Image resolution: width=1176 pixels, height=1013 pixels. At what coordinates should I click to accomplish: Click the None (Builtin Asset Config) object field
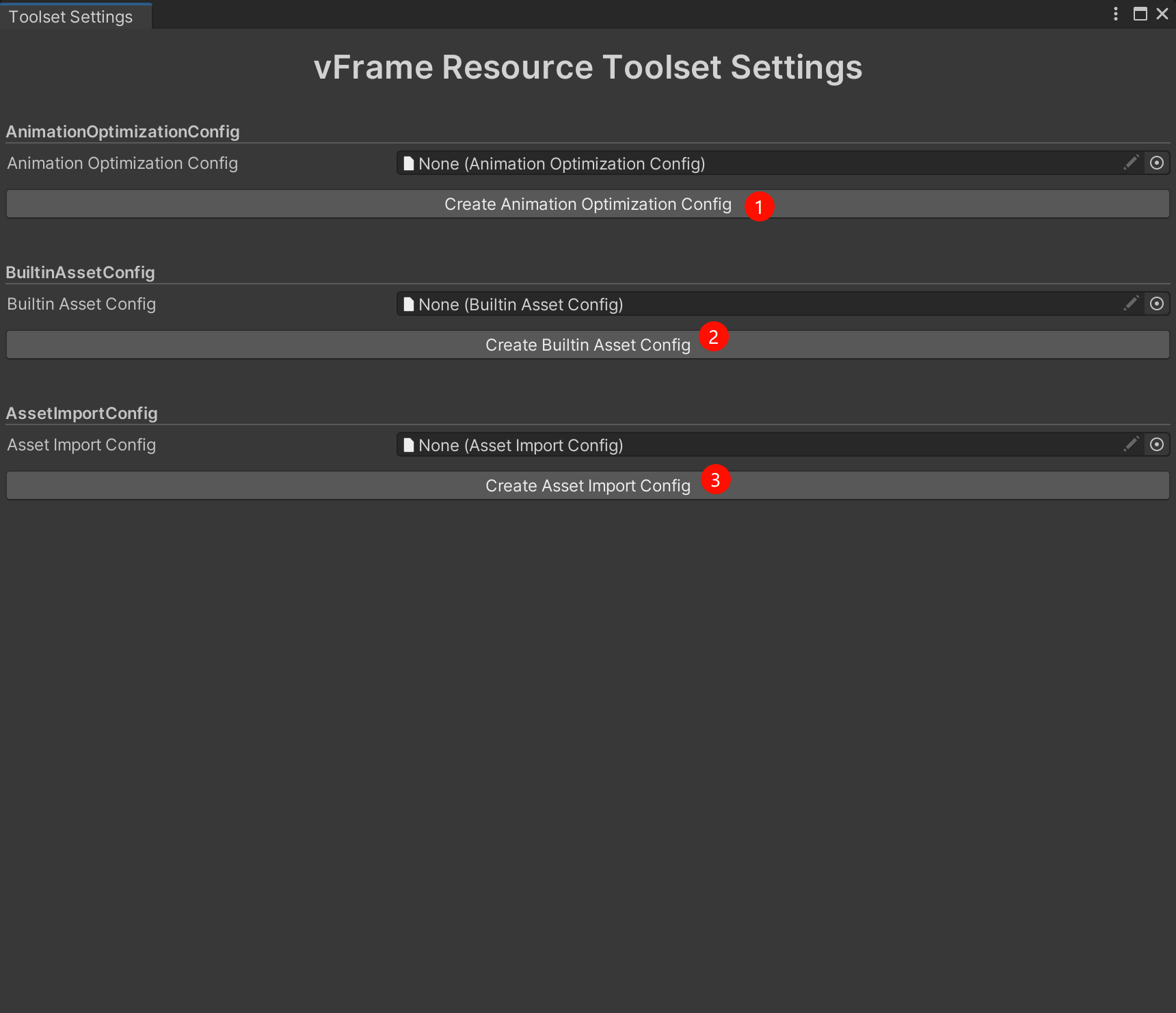(752, 304)
